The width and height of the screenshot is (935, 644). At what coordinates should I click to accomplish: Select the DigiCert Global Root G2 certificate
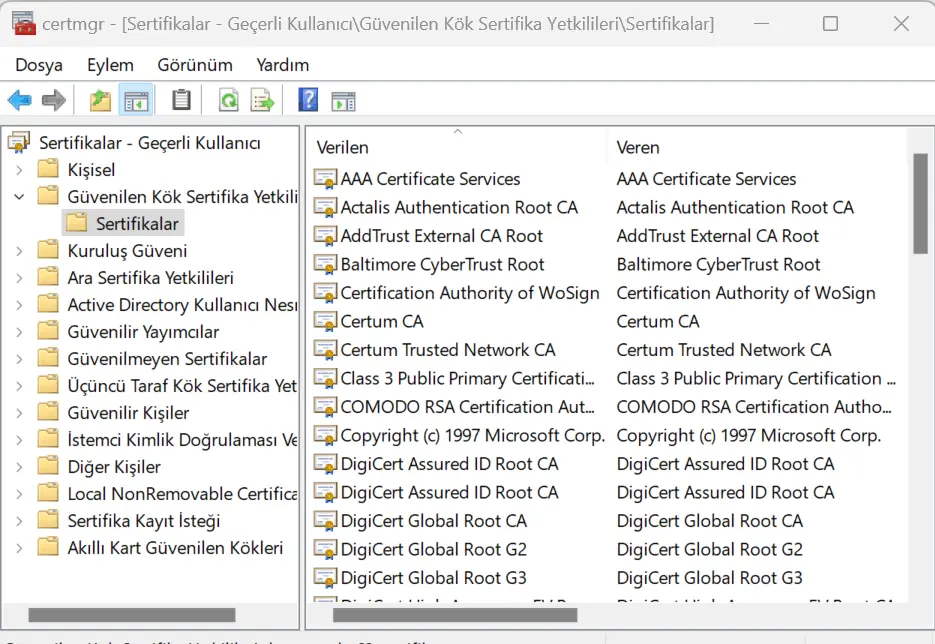433,550
